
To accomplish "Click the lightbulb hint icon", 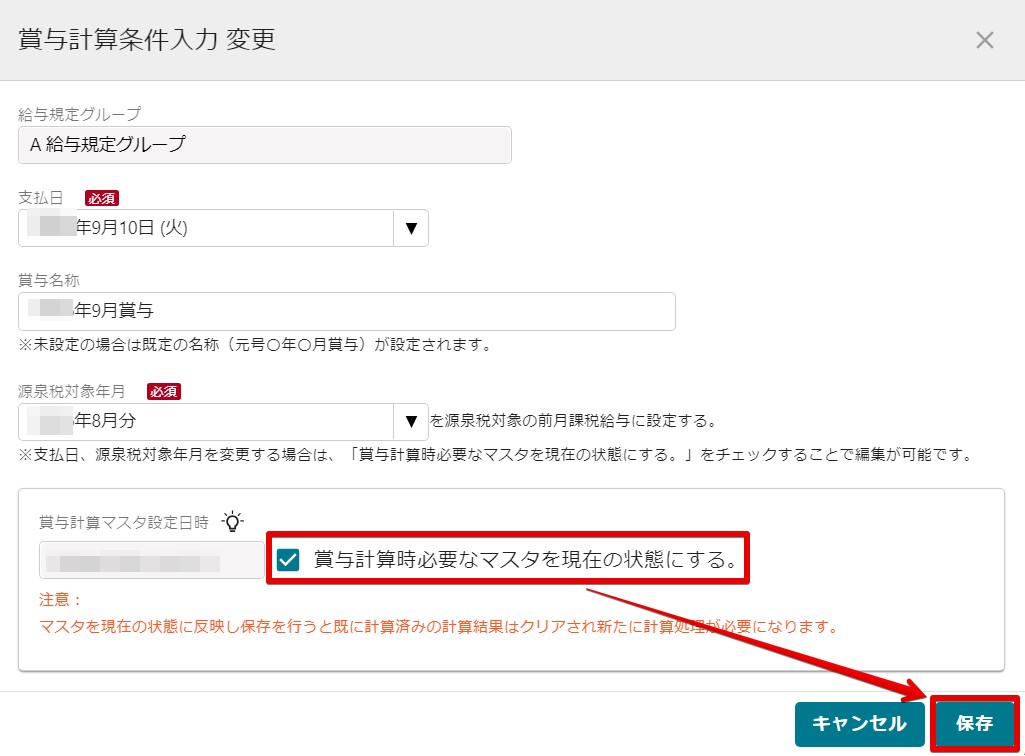I will pos(232,521).
